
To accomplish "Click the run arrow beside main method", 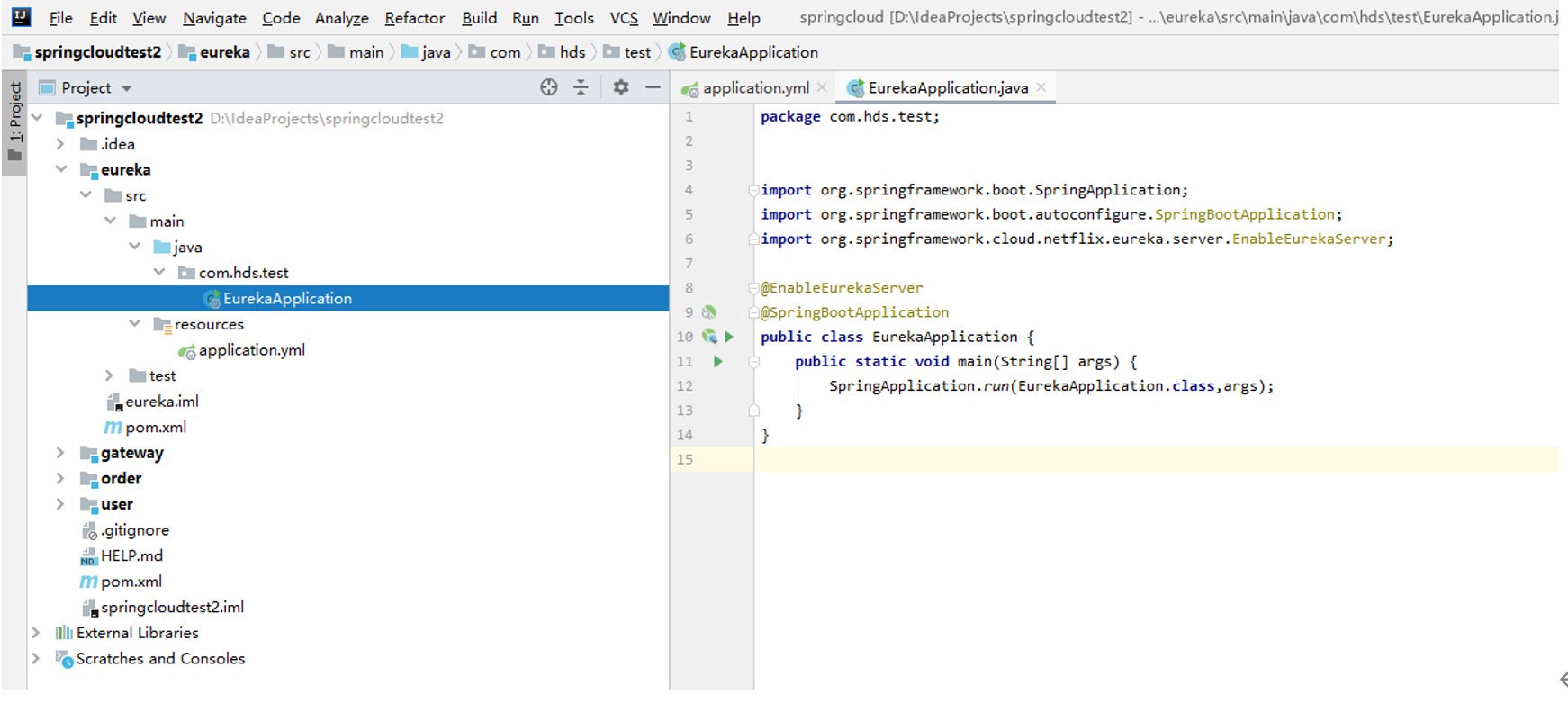I will click(718, 361).
